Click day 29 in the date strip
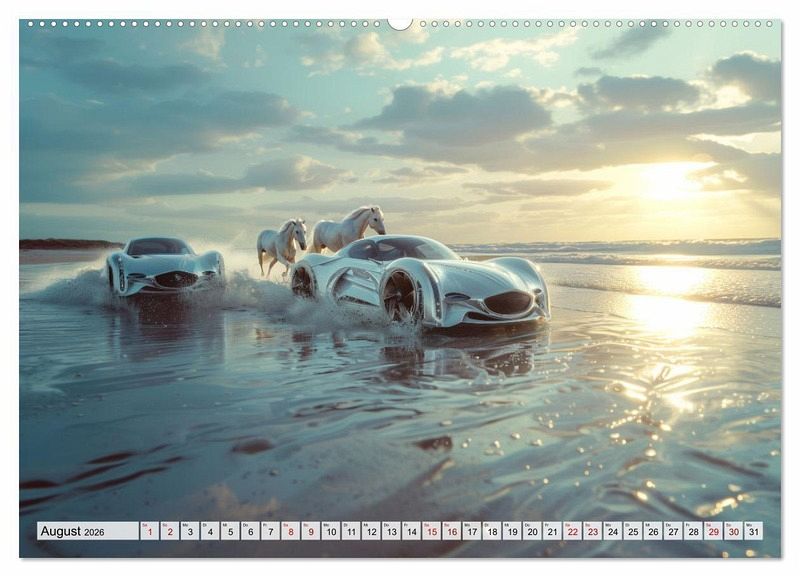Image resolution: width=800 pixels, height=577 pixels. coord(713,531)
